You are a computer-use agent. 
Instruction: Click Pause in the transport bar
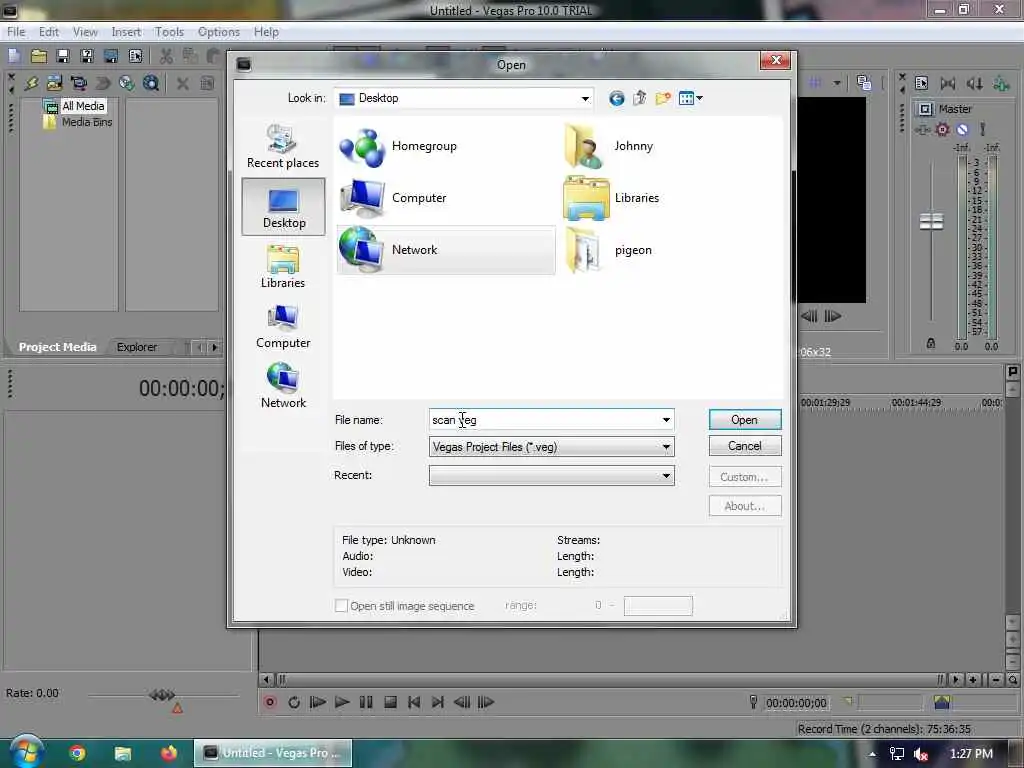[366, 702]
